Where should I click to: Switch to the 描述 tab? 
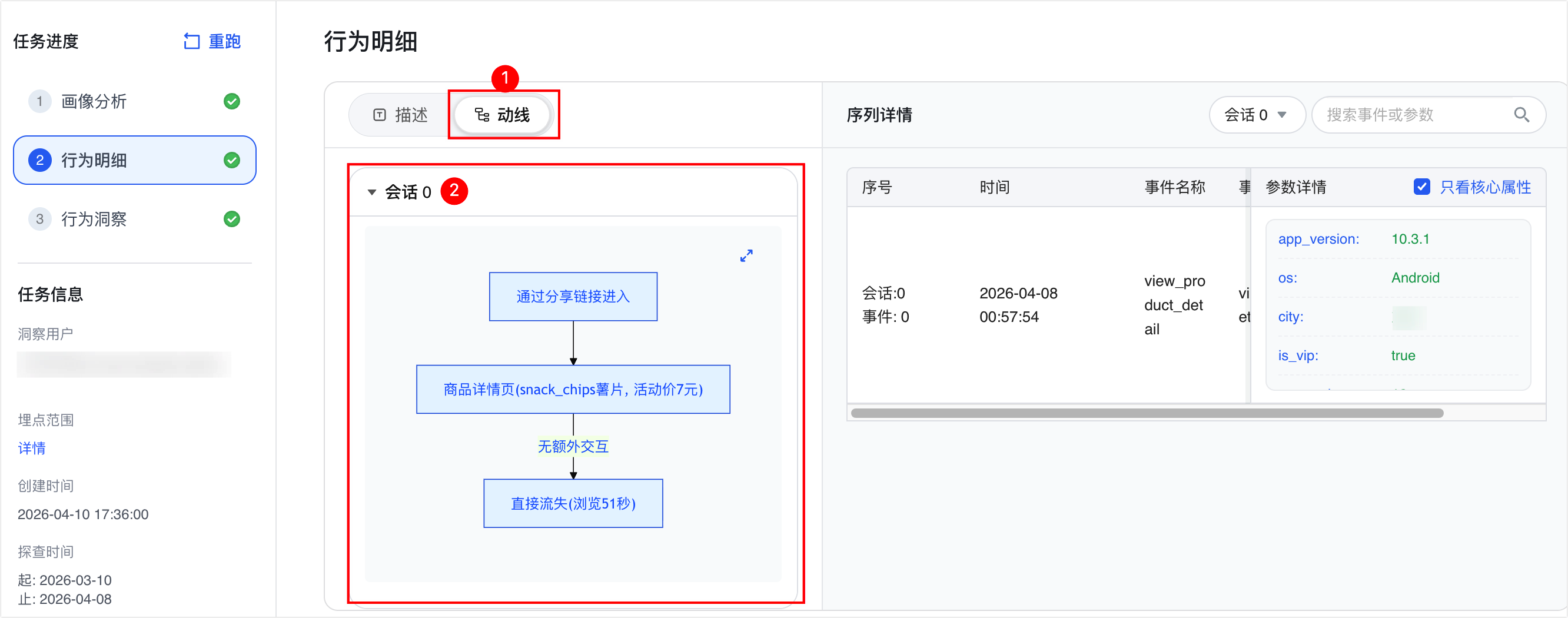pos(400,115)
